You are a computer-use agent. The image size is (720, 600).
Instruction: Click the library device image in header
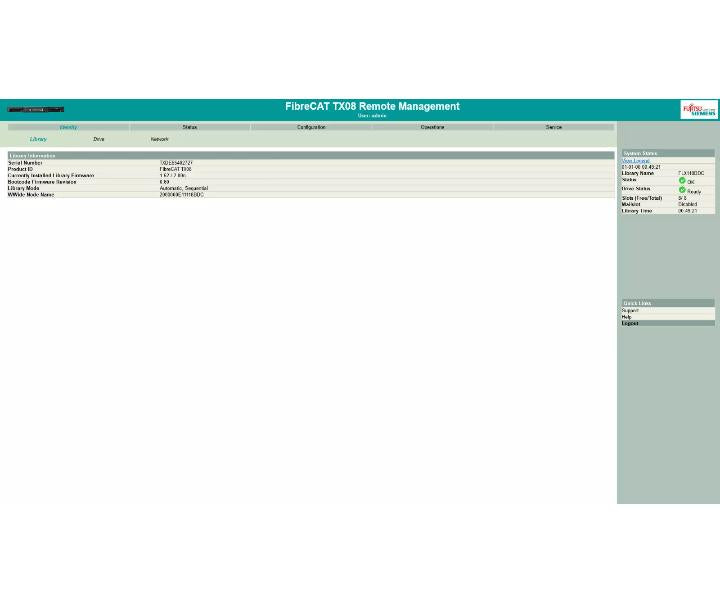pos(36,109)
